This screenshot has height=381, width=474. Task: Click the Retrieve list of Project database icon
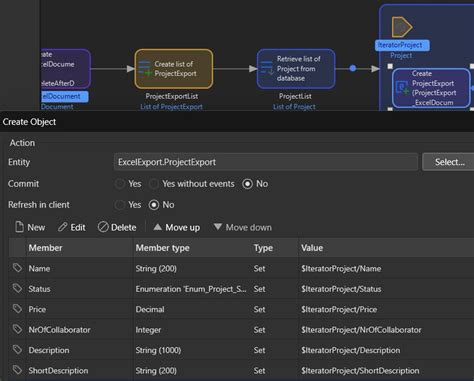click(267, 68)
